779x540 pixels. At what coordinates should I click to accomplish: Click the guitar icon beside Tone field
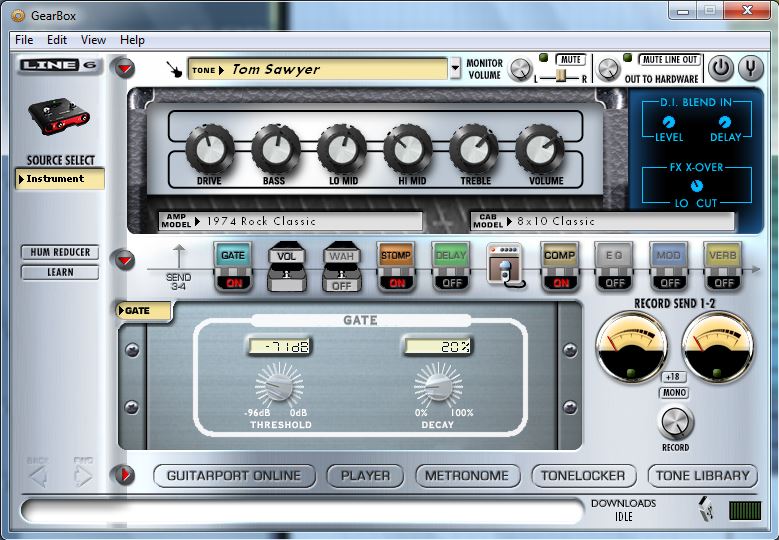174,69
